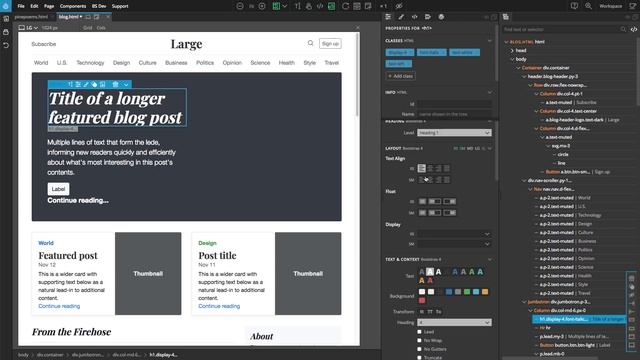
Task: Pick the green background swatch
Action: (467, 291)
